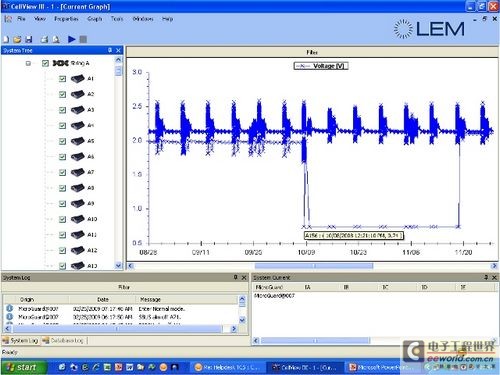Open file with the folder toolbar icon
The image size is (500, 375).
(x=17, y=39)
